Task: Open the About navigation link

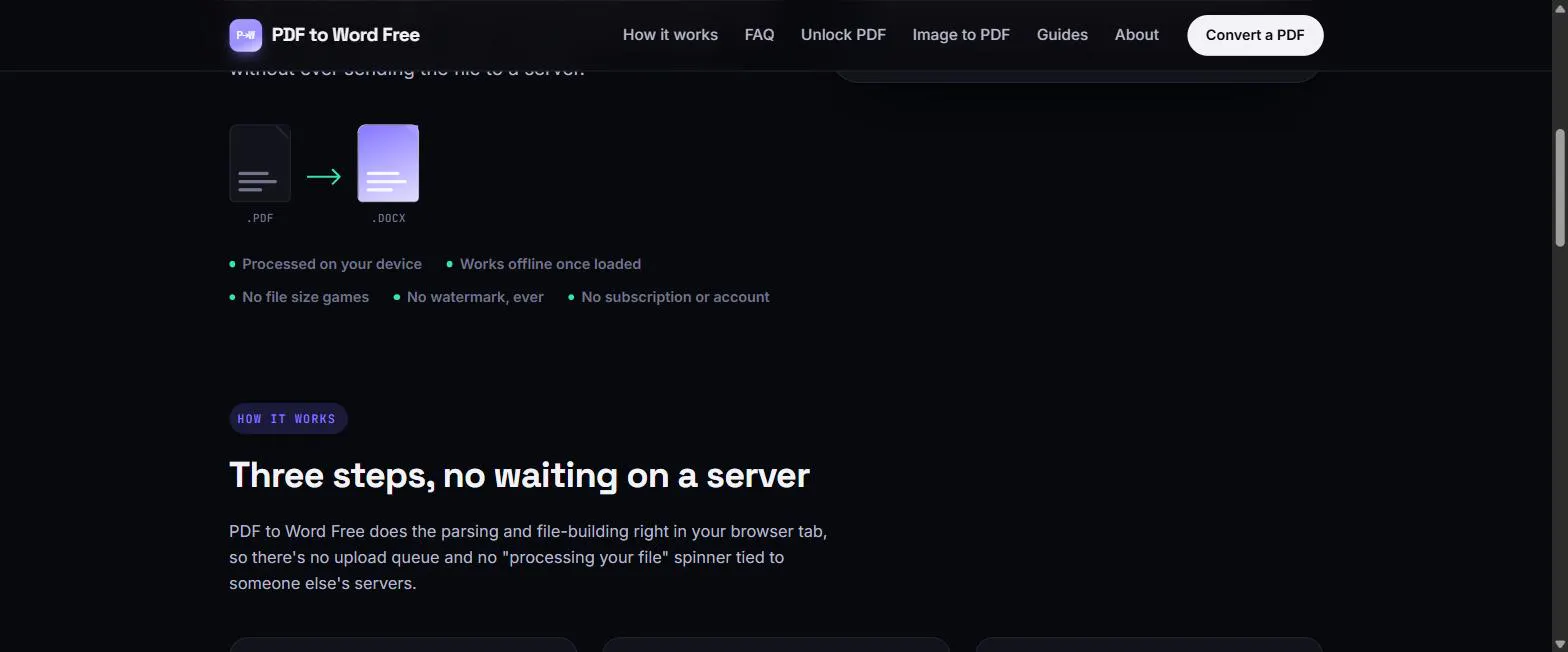Action: [1137, 35]
